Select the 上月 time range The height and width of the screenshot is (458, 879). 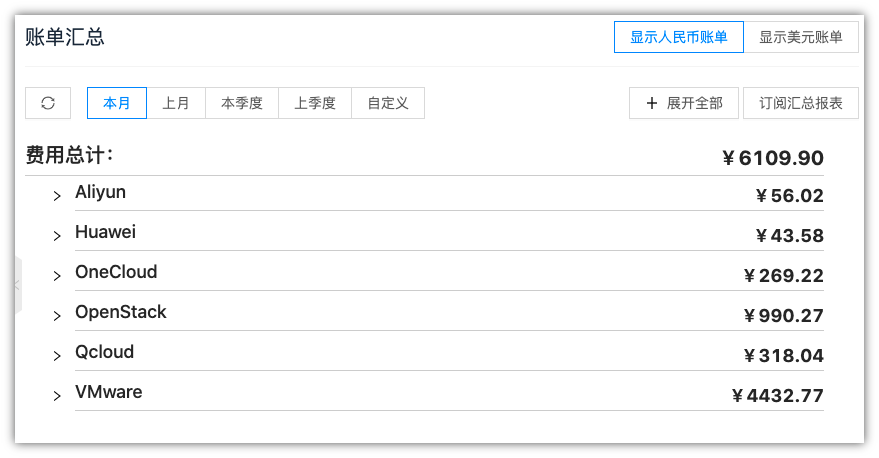[176, 103]
